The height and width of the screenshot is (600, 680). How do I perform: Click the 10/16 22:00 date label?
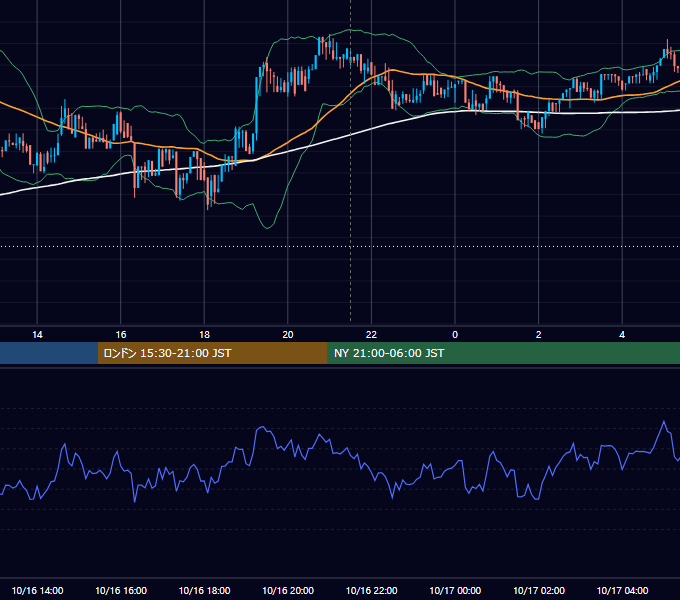tap(371, 590)
